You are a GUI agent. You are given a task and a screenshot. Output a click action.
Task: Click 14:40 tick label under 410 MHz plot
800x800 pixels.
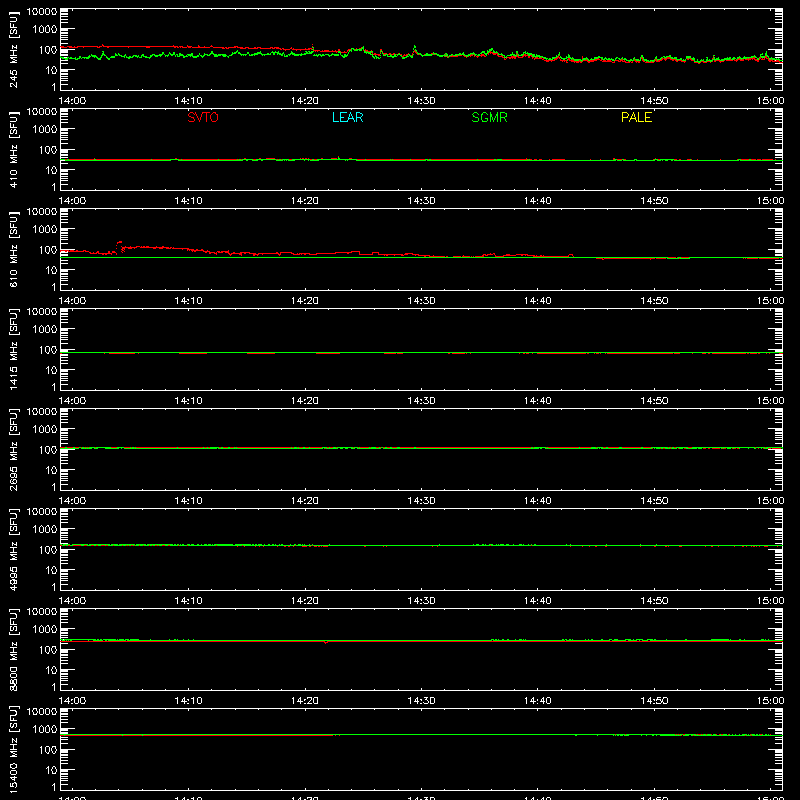[x=538, y=201]
